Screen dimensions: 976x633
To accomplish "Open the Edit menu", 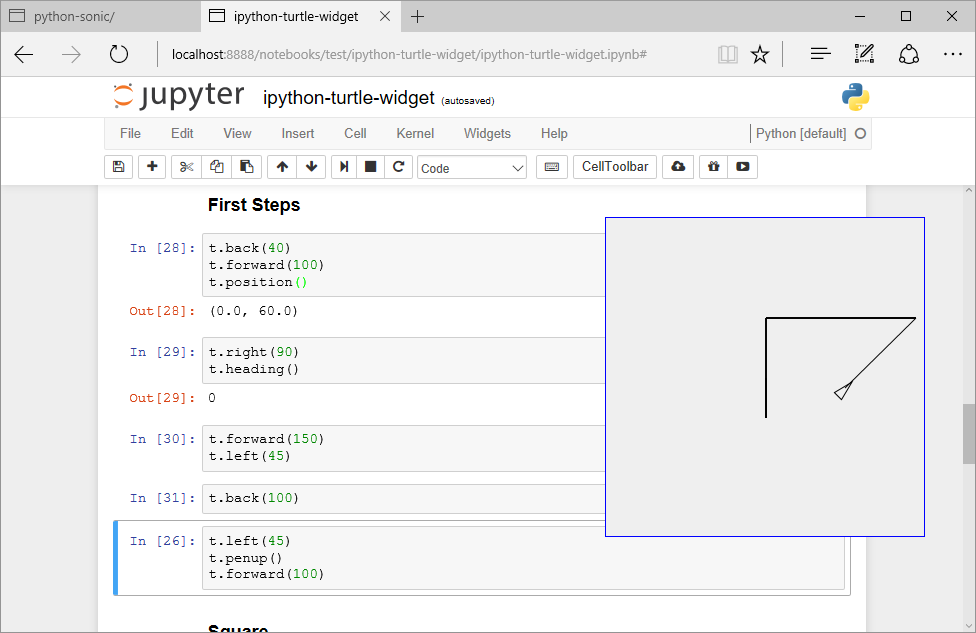I will [182, 133].
